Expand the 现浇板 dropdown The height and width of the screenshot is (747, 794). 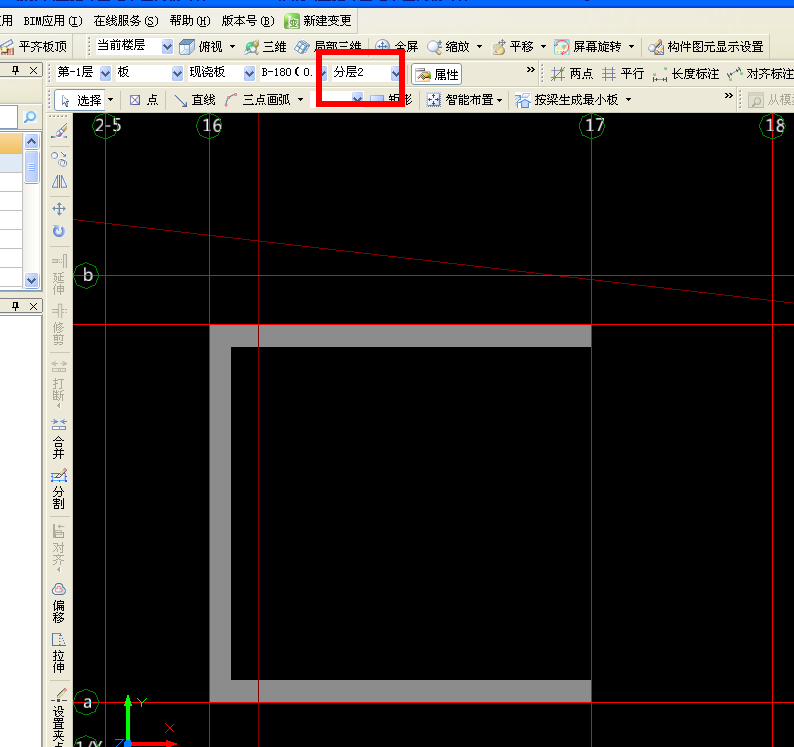[249, 73]
